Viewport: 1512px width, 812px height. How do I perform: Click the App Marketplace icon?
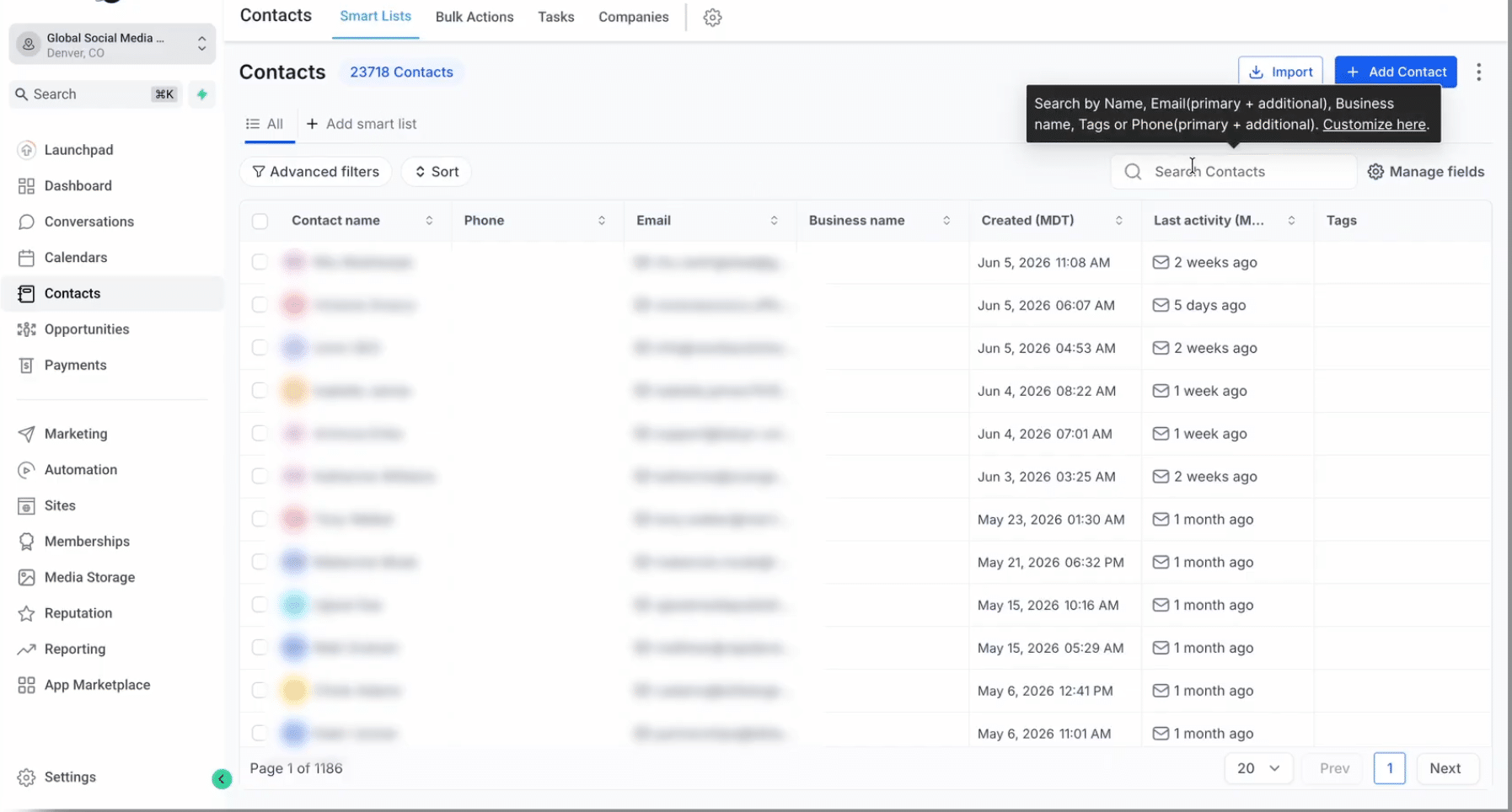coord(27,685)
